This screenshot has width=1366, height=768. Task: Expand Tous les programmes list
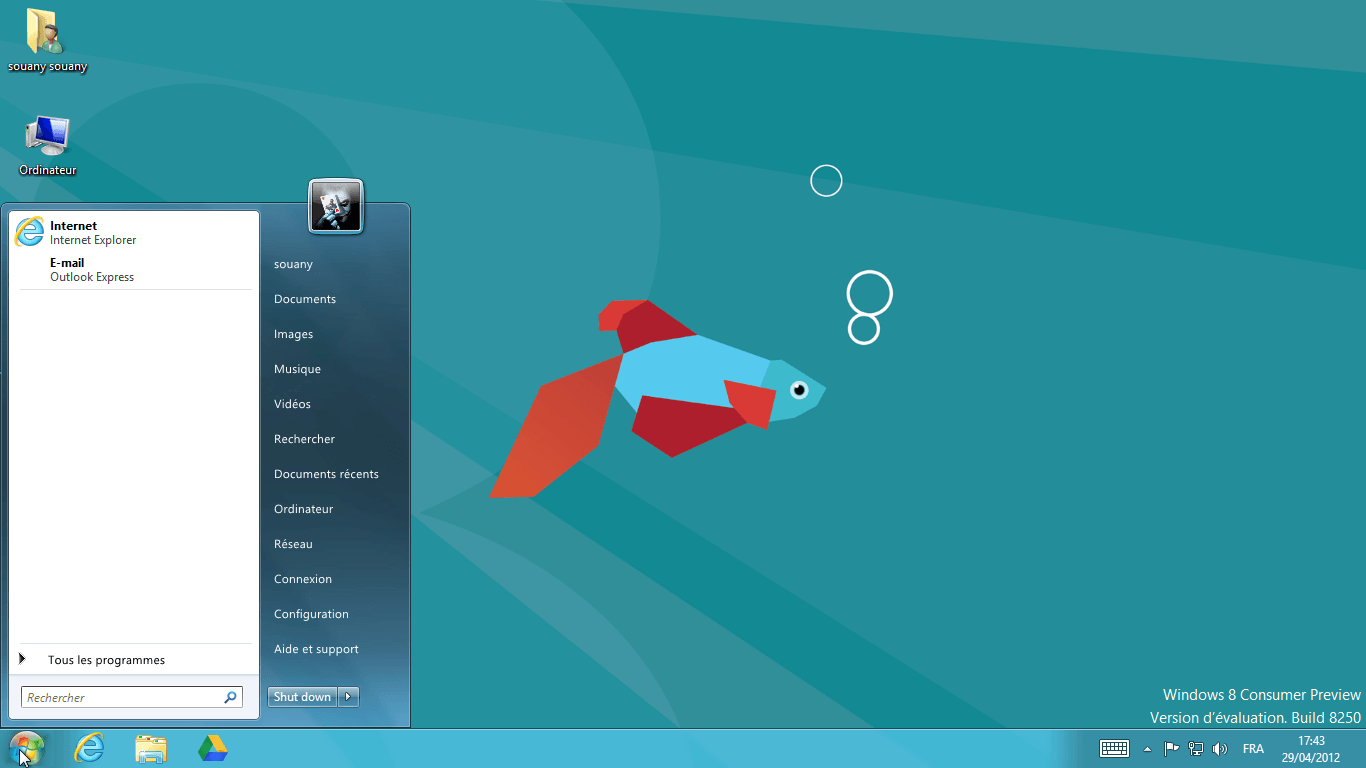click(x=106, y=660)
